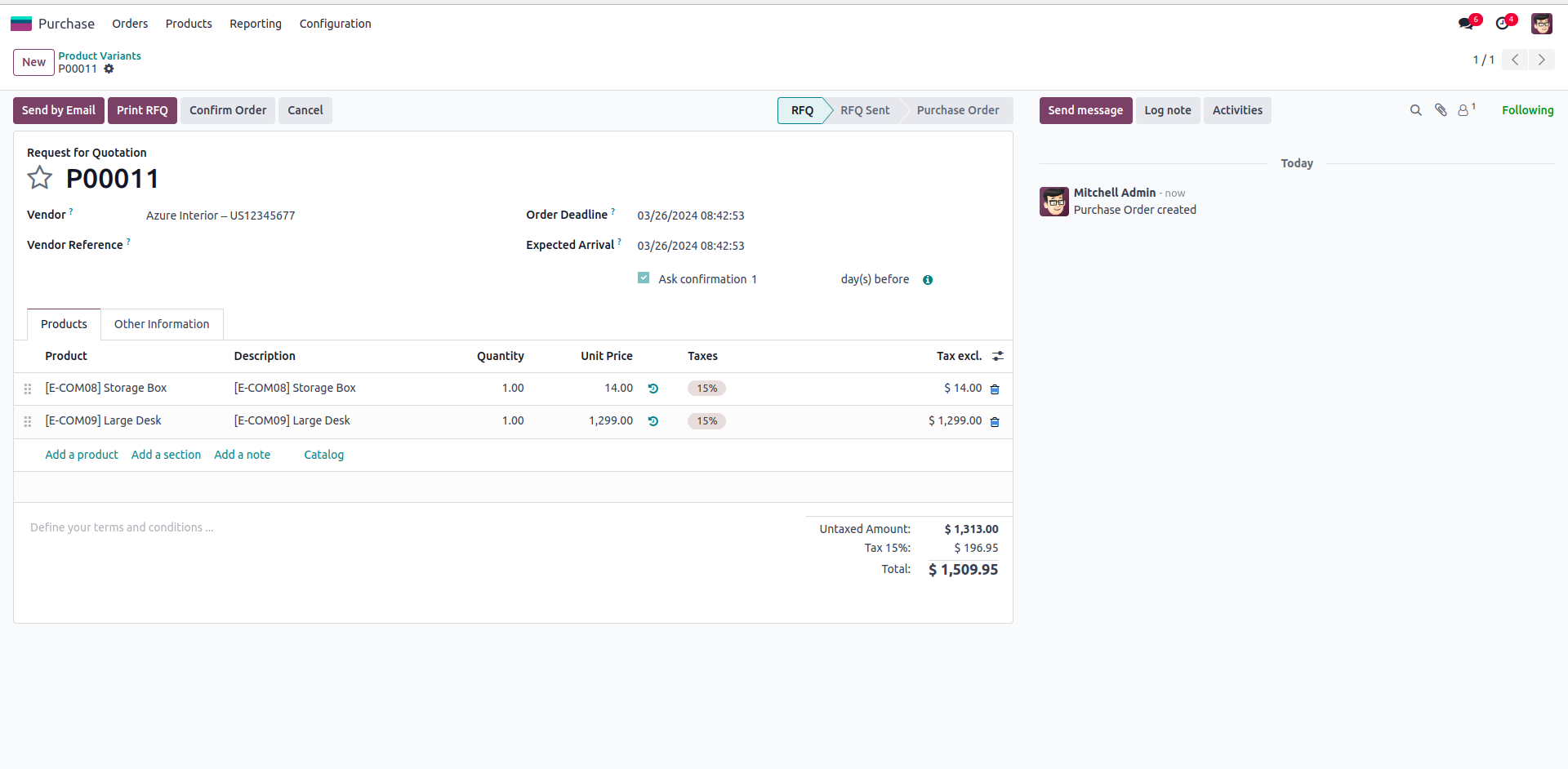The height and width of the screenshot is (769, 1568).
Task: Select the RFQ status stage
Action: pos(802,110)
